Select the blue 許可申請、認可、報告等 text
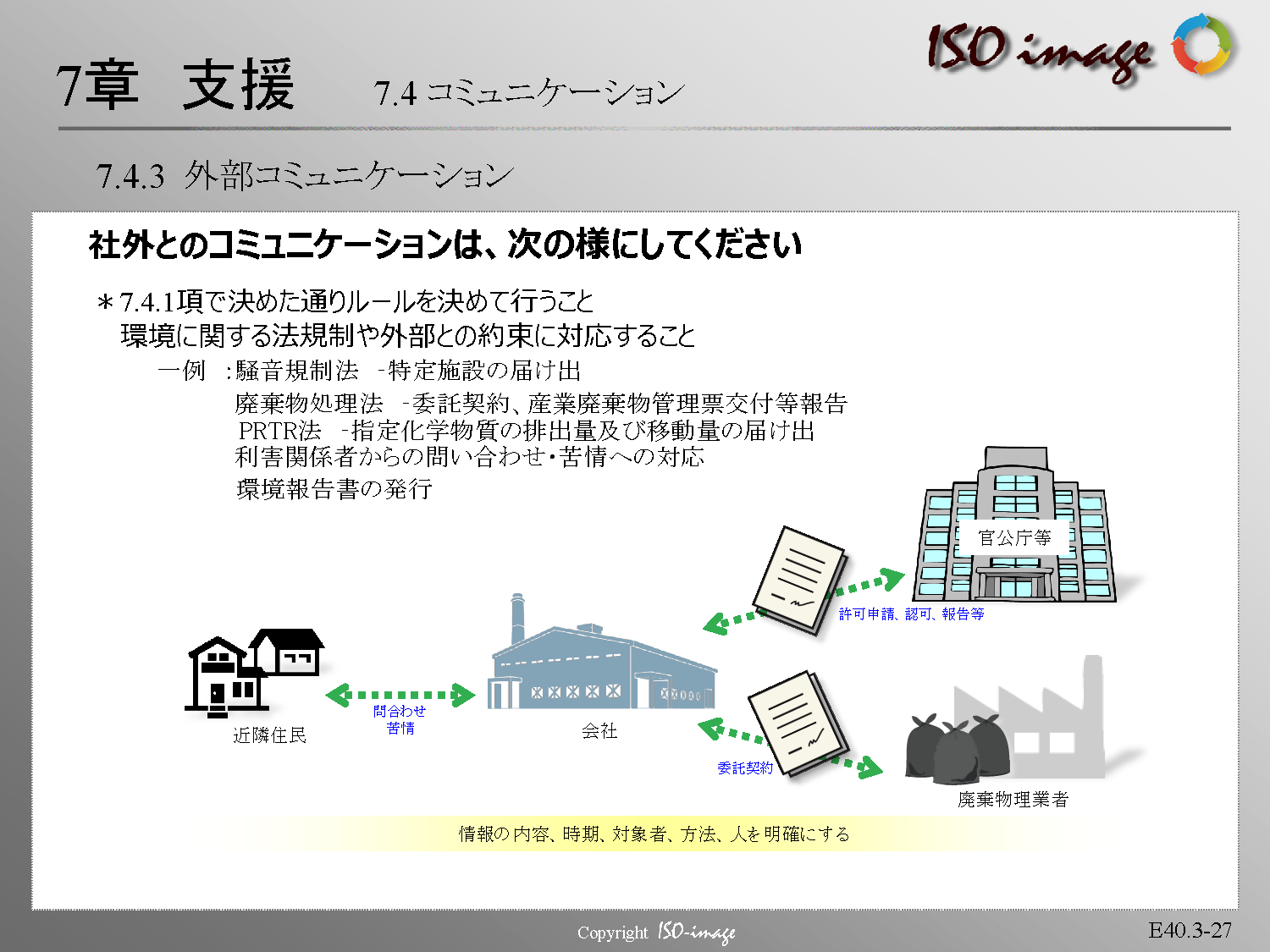The height and width of the screenshot is (952, 1270). 911,614
